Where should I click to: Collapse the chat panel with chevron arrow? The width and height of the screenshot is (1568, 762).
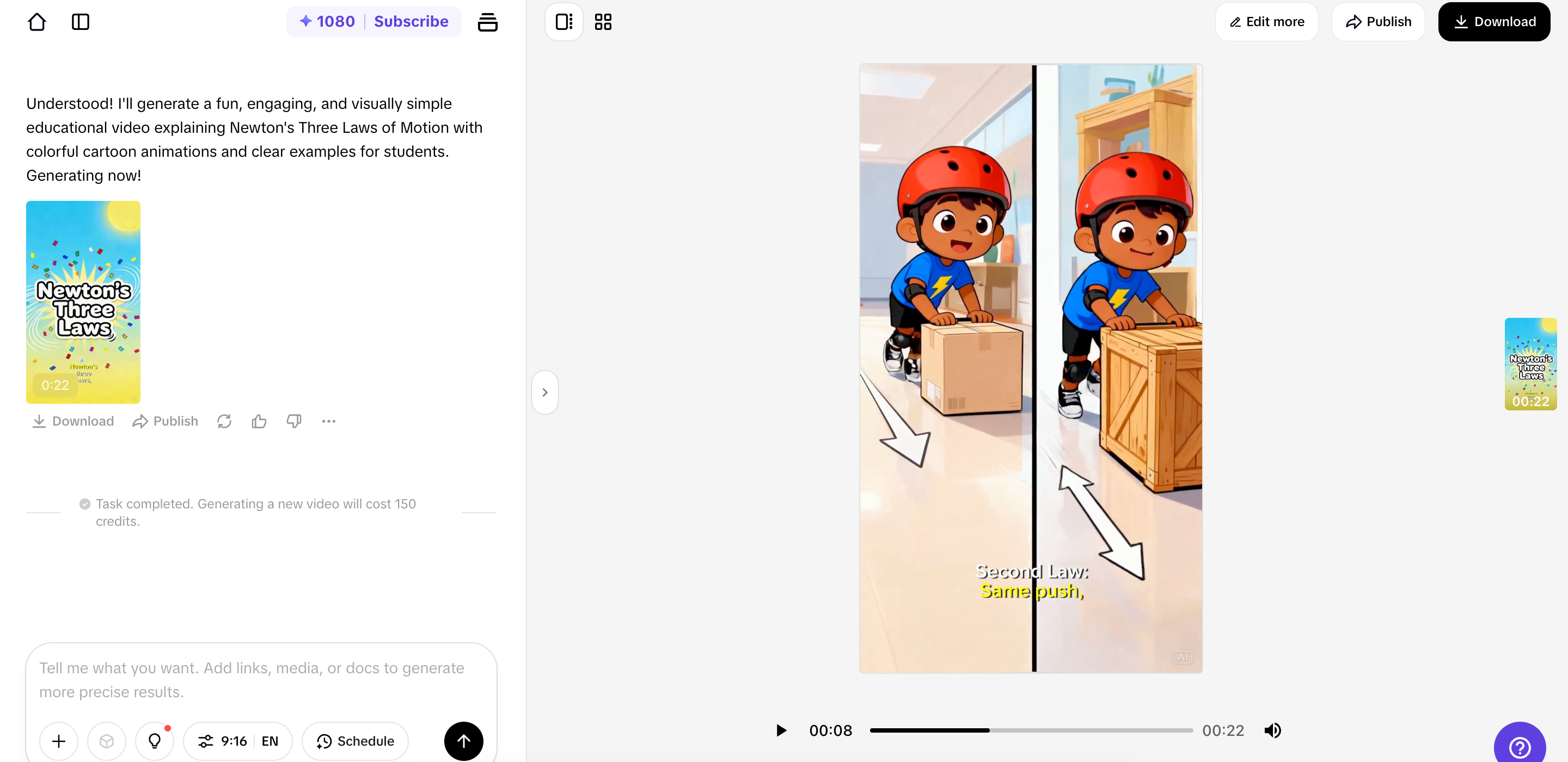point(545,392)
